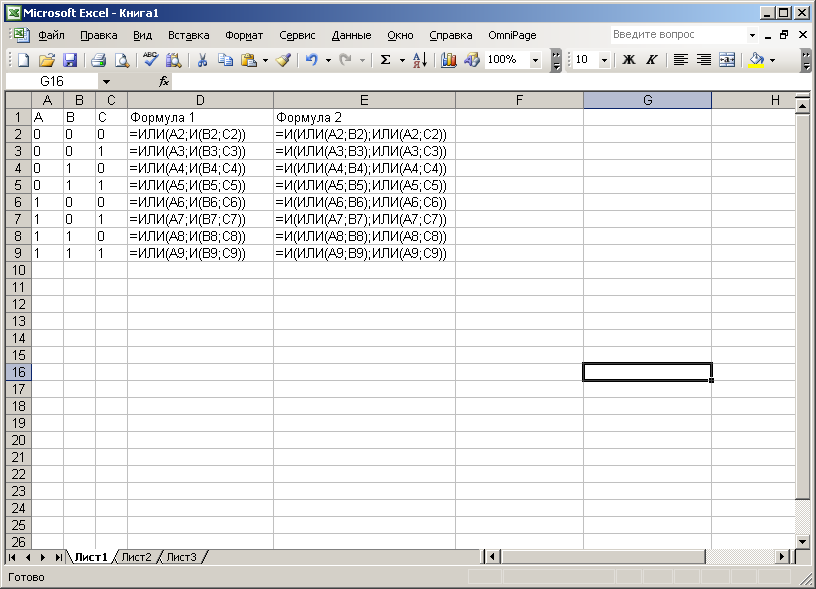Click the Name Box showing G16
816x589 pixels.
point(52,81)
